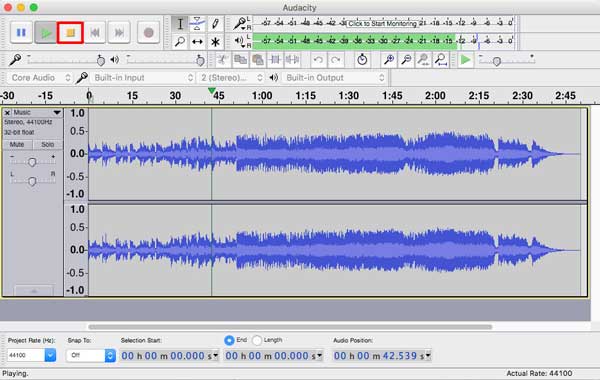
Task: Click Trim audio outside selection icon
Action: pyautogui.click(x=275, y=60)
